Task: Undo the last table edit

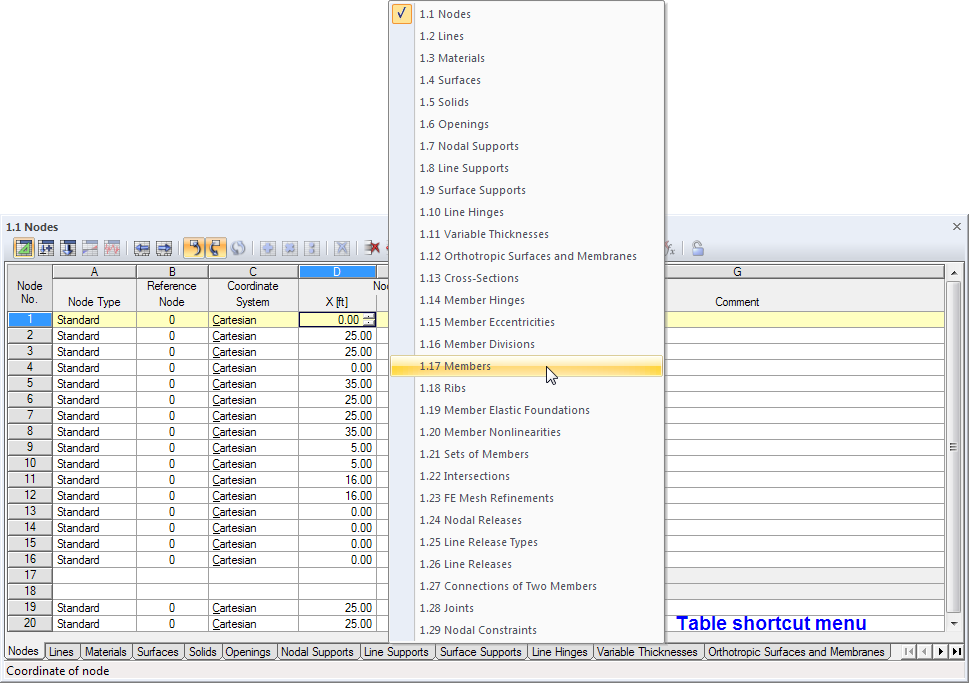Action: click(x=196, y=248)
